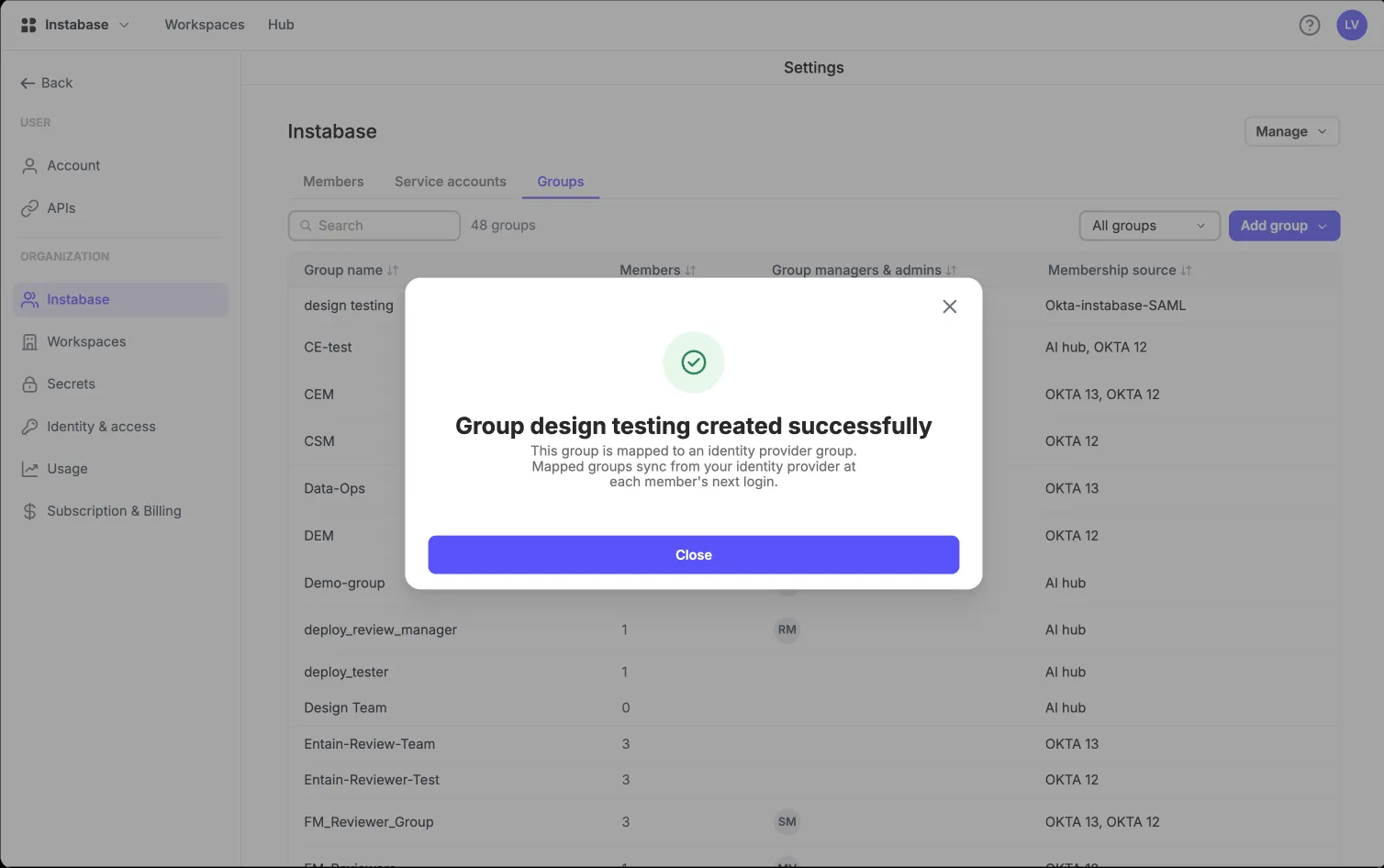This screenshot has width=1384, height=868.
Task: Click the Instabase logo grid icon
Action: 28,25
